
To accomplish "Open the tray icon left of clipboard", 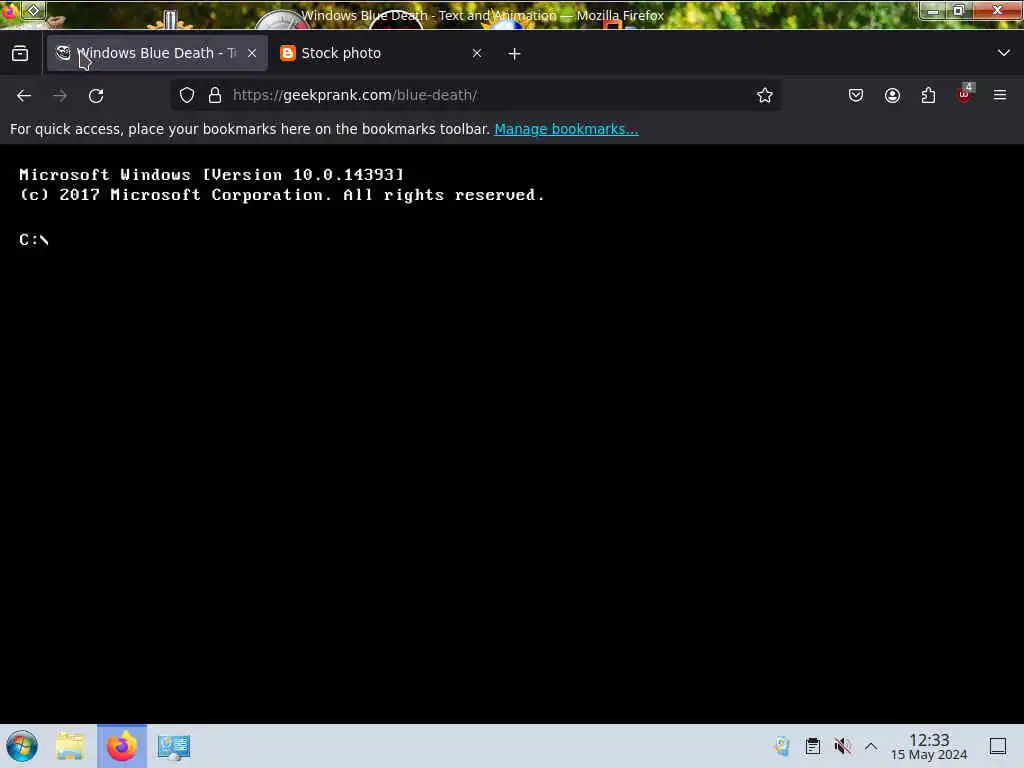I will (782, 746).
